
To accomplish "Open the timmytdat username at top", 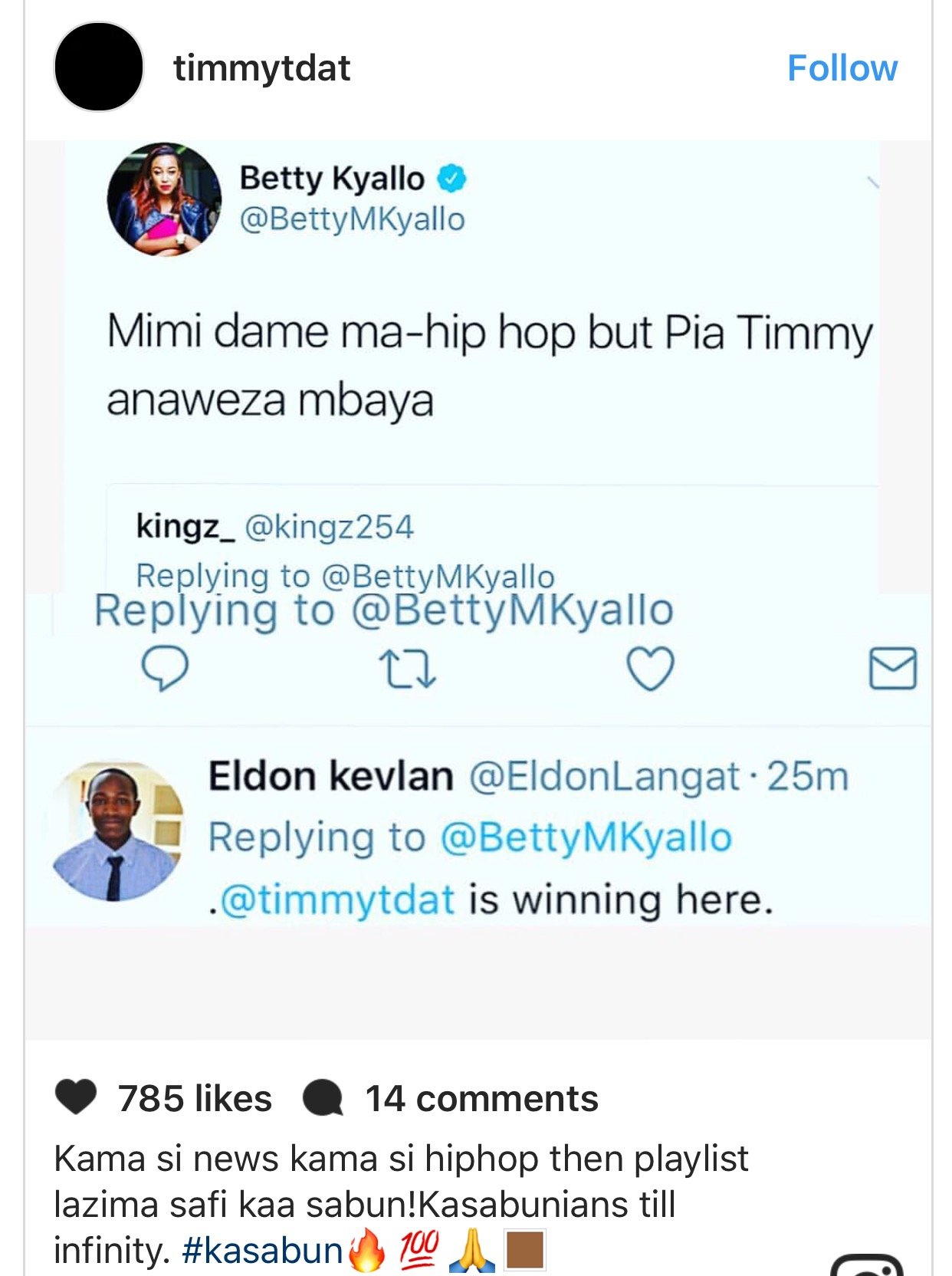I will tap(261, 68).
